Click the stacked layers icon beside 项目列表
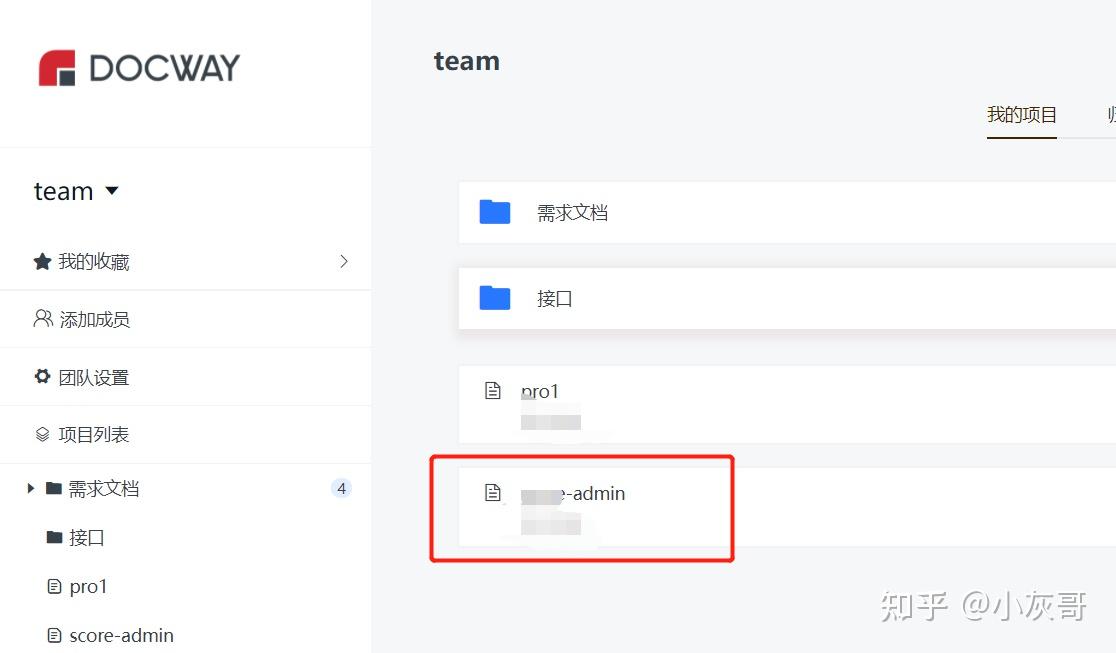 coord(41,434)
